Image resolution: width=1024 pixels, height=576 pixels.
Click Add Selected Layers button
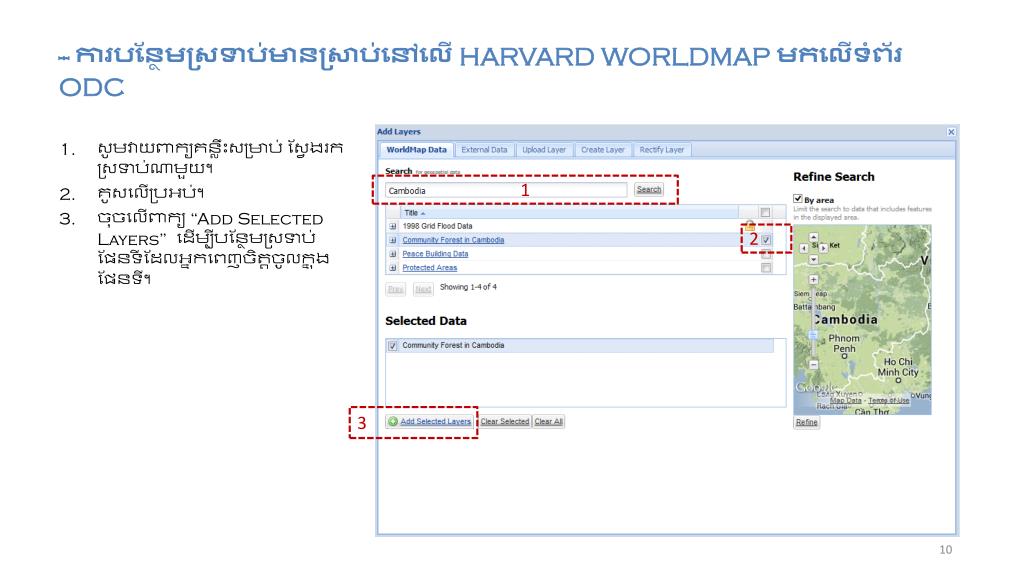[x=429, y=421]
